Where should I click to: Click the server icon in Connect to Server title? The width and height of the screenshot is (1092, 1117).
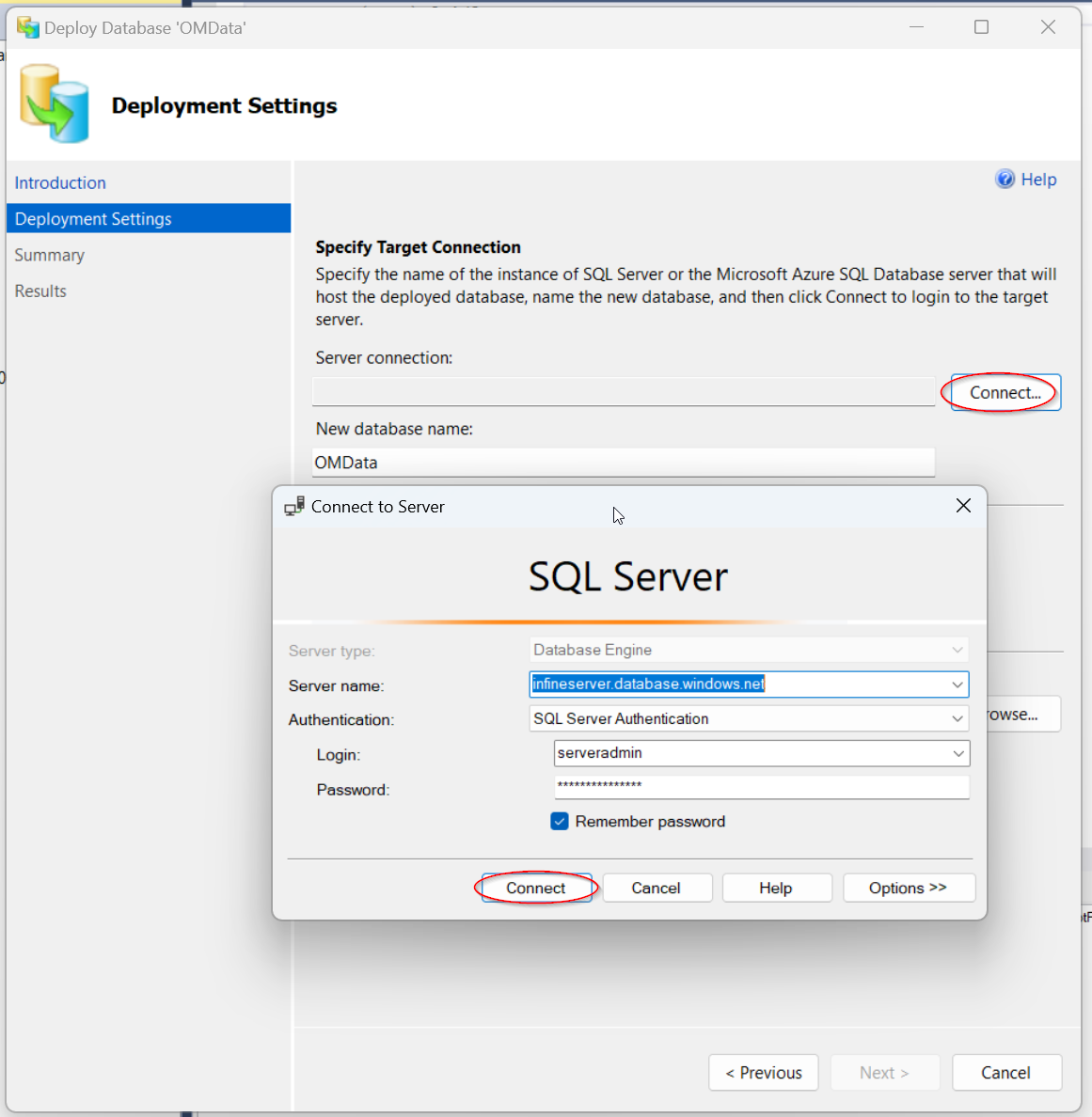click(293, 505)
